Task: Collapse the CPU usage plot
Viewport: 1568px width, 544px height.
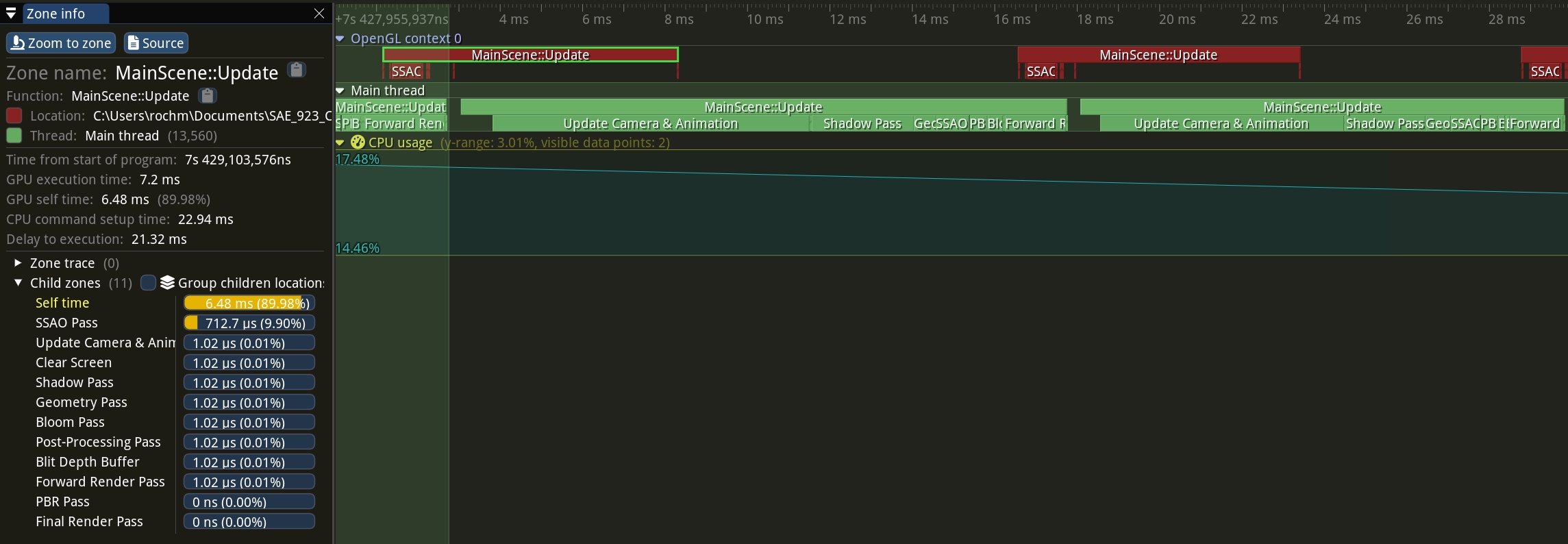Action: point(340,143)
